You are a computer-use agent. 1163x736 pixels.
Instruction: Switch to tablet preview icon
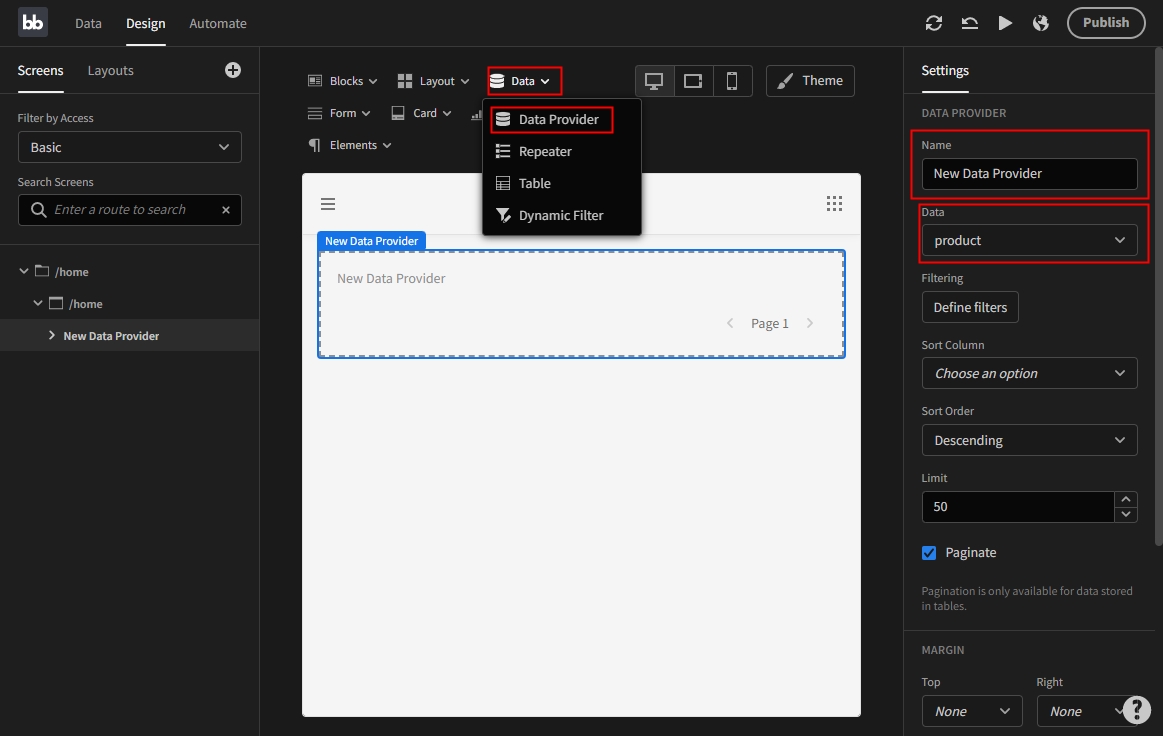[693, 81]
